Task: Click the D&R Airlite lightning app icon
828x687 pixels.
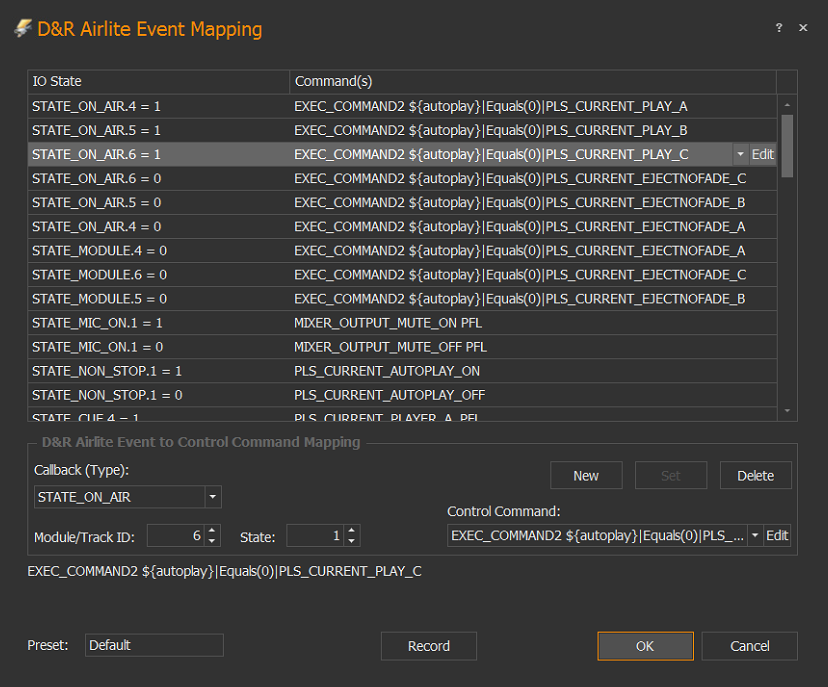Action: 22,29
